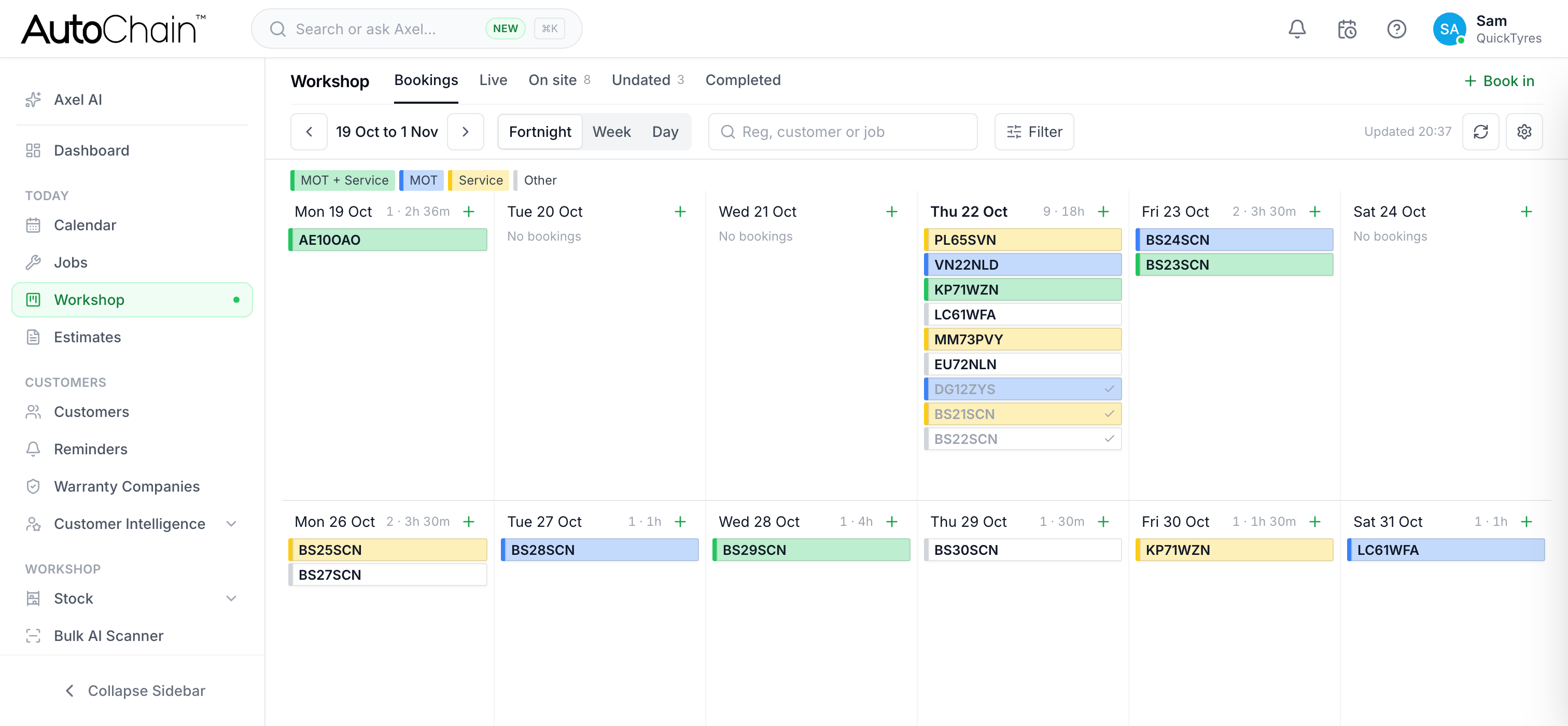Toggle Service legend filter
This screenshot has width=1568, height=726.
[x=479, y=180]
